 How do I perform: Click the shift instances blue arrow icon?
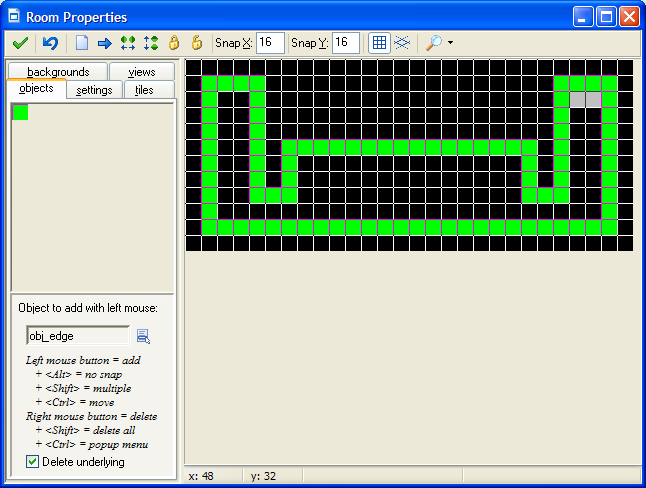[104, 43]
